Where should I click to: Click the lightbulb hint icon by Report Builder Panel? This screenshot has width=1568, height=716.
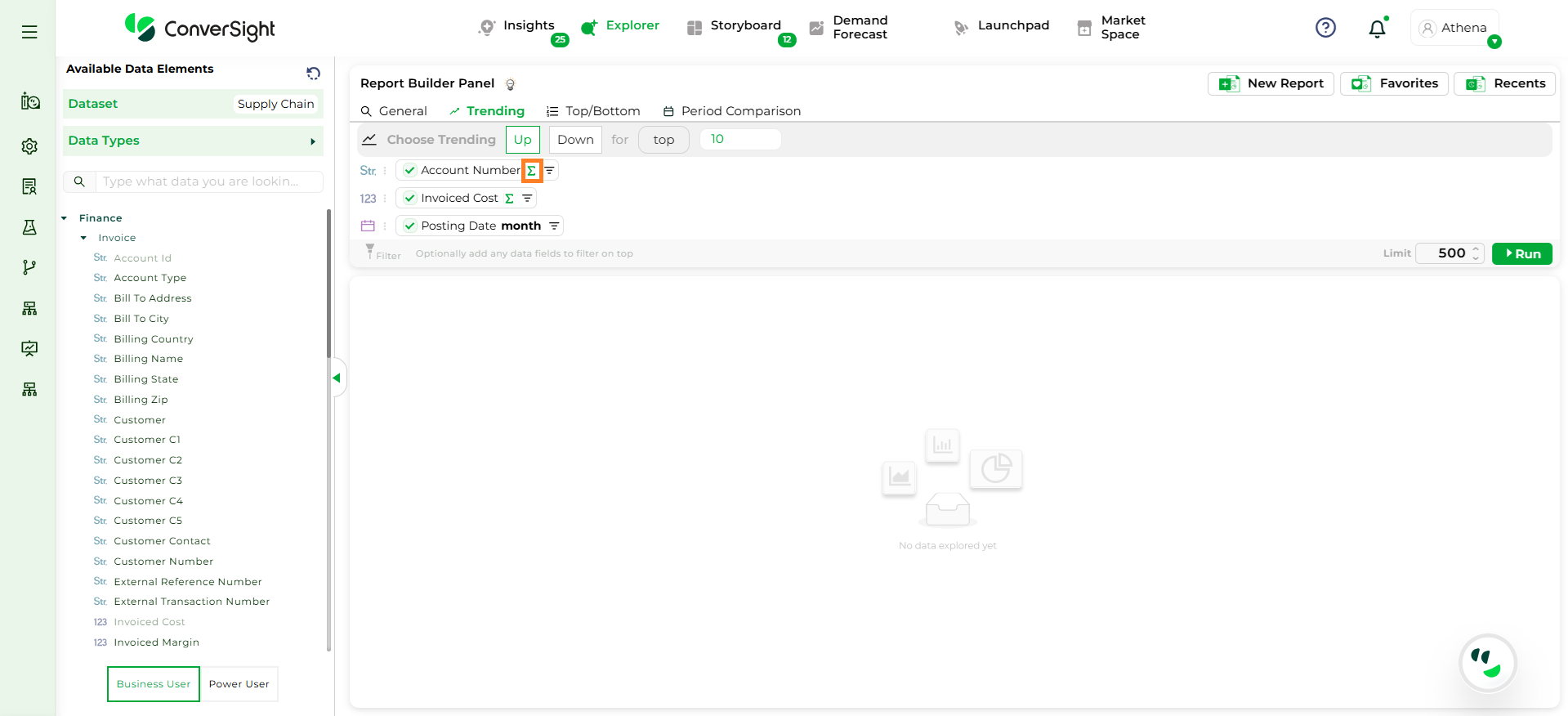coord(511,84)
